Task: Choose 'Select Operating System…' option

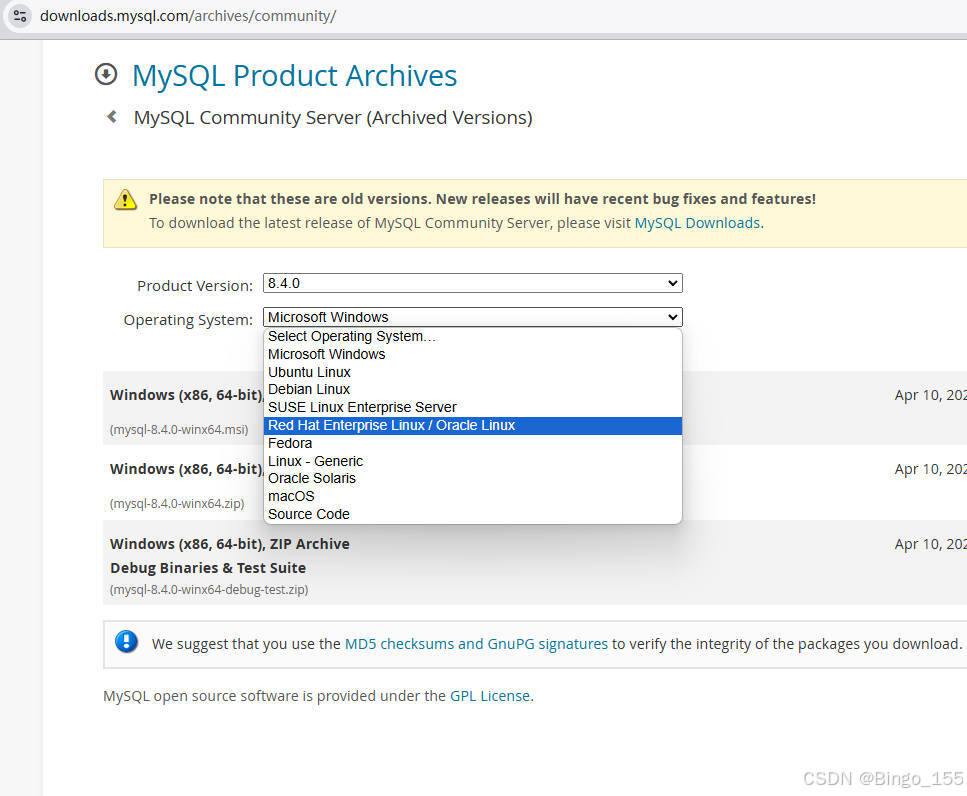Action: tap(472, 337)
